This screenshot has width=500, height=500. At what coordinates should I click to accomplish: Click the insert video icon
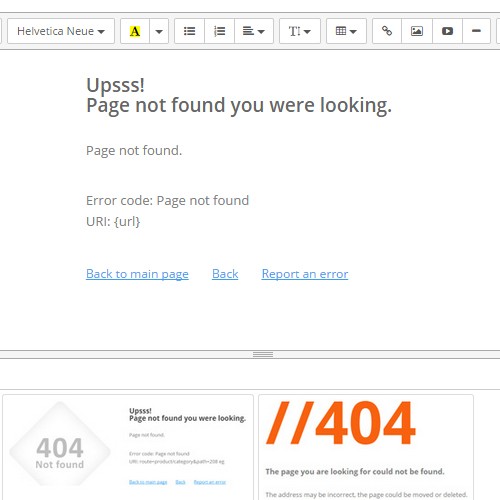click(447, 31)
